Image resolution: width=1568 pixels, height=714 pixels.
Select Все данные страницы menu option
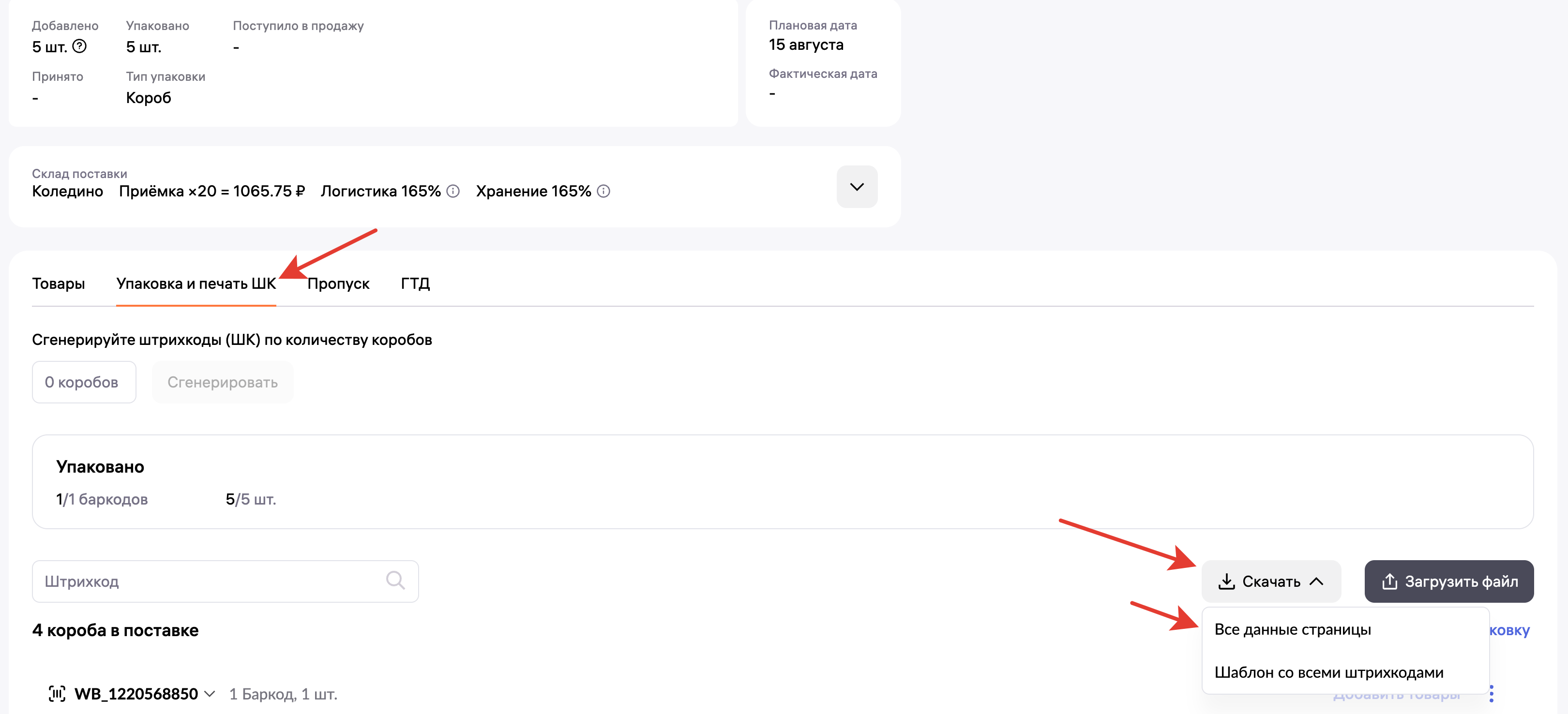(x=1292, y=629)
